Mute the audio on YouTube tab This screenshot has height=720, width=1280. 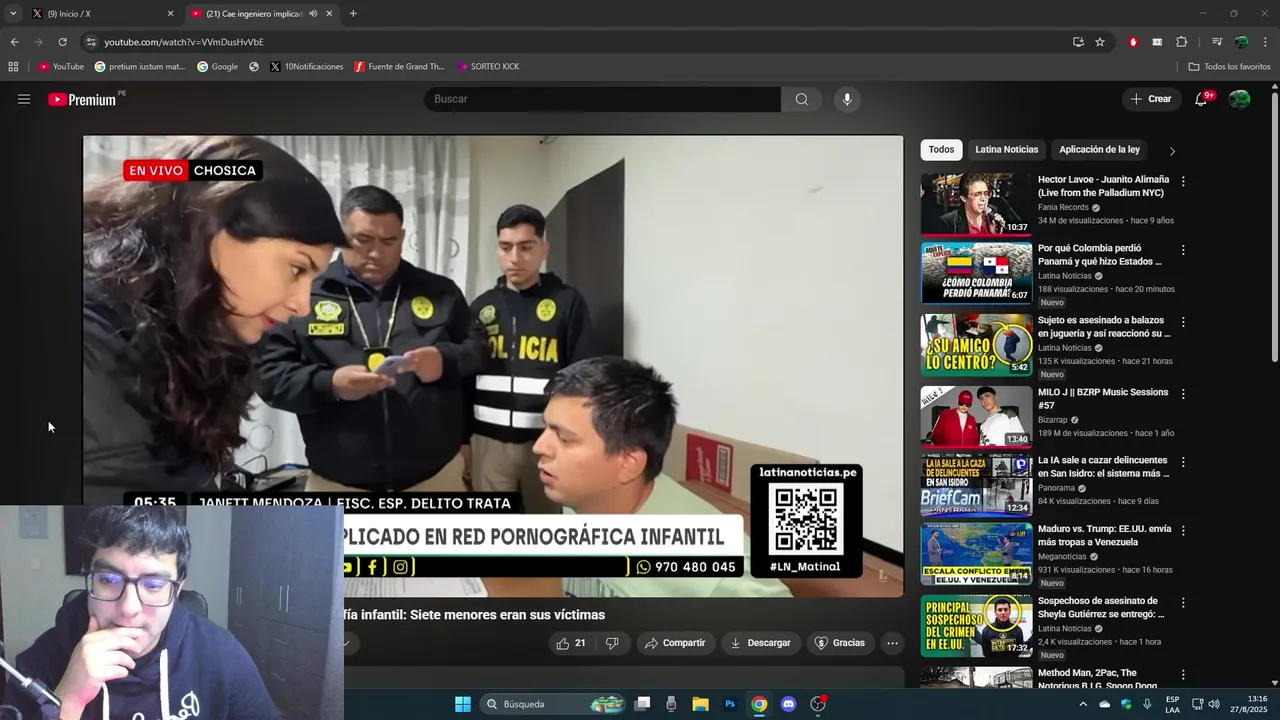(313, 14)
